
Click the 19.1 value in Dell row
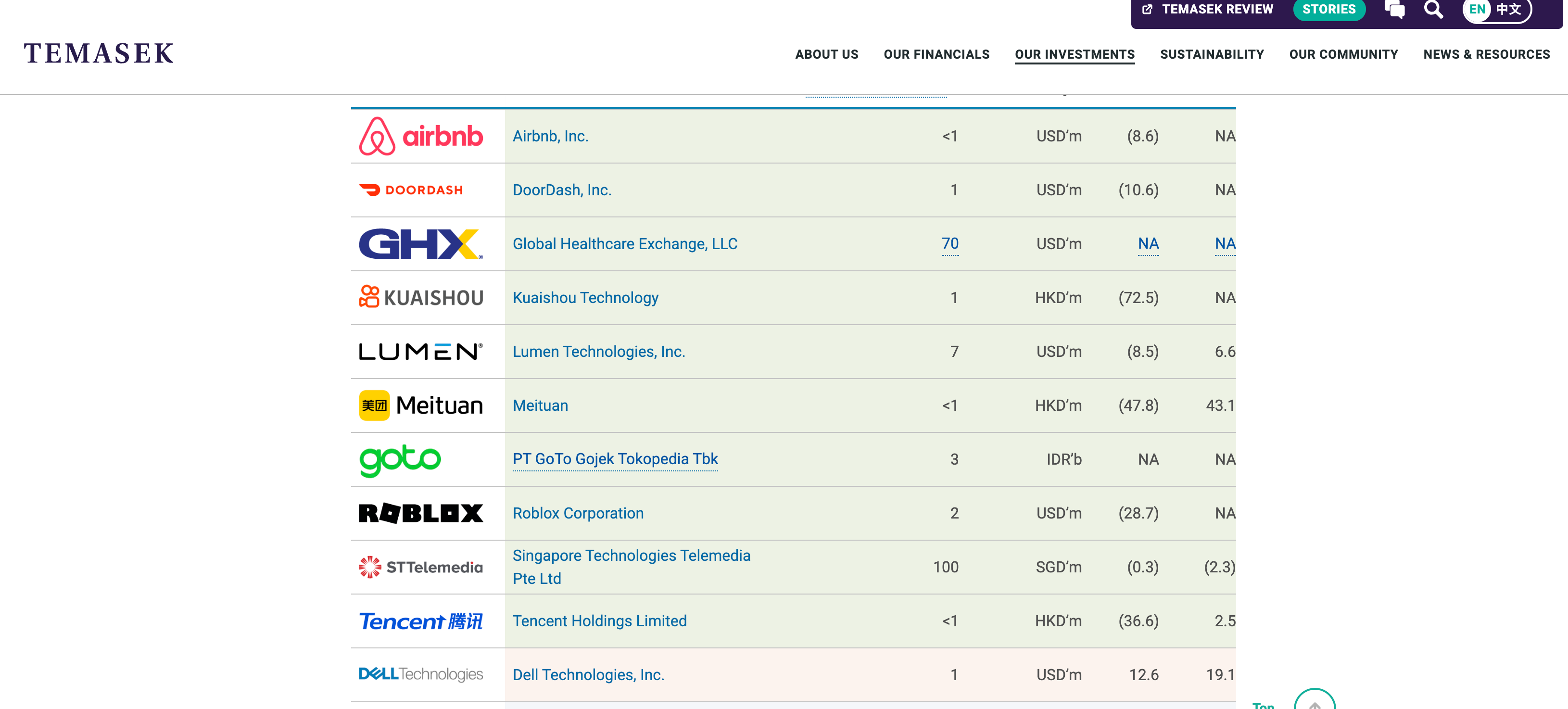[1220, 674]
